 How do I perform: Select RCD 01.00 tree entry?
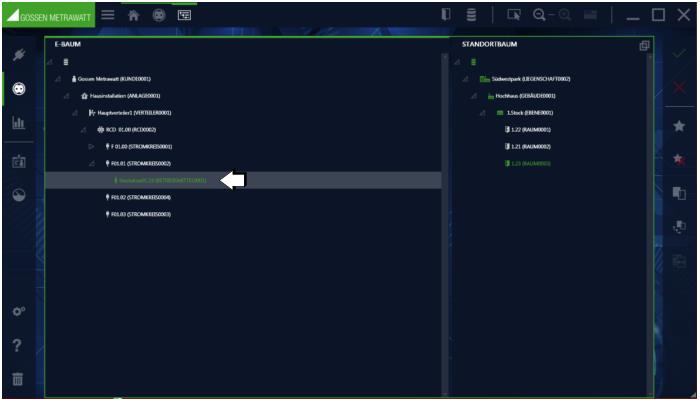[x=130, y=129]
